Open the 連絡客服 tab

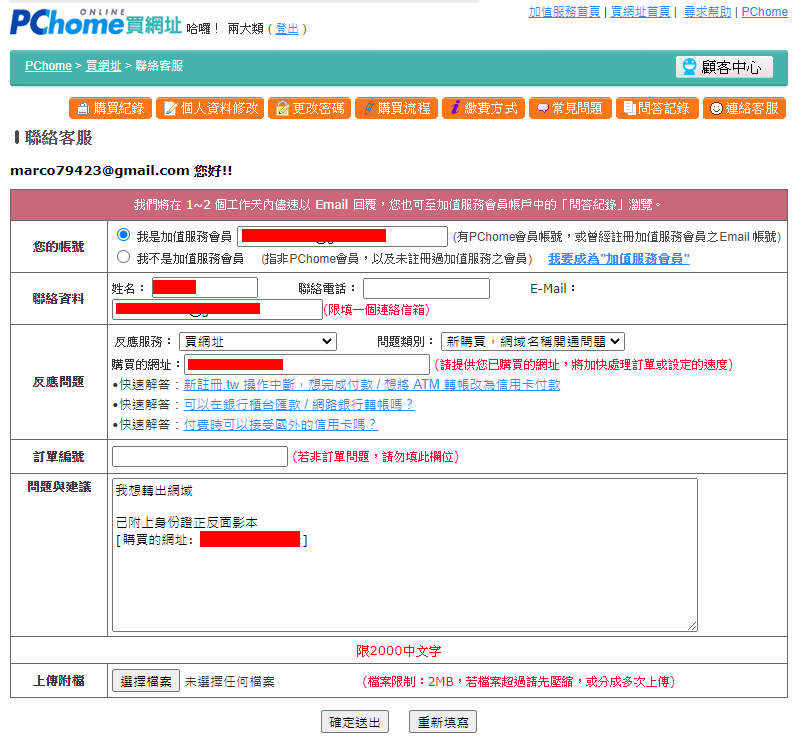(744, 108)
